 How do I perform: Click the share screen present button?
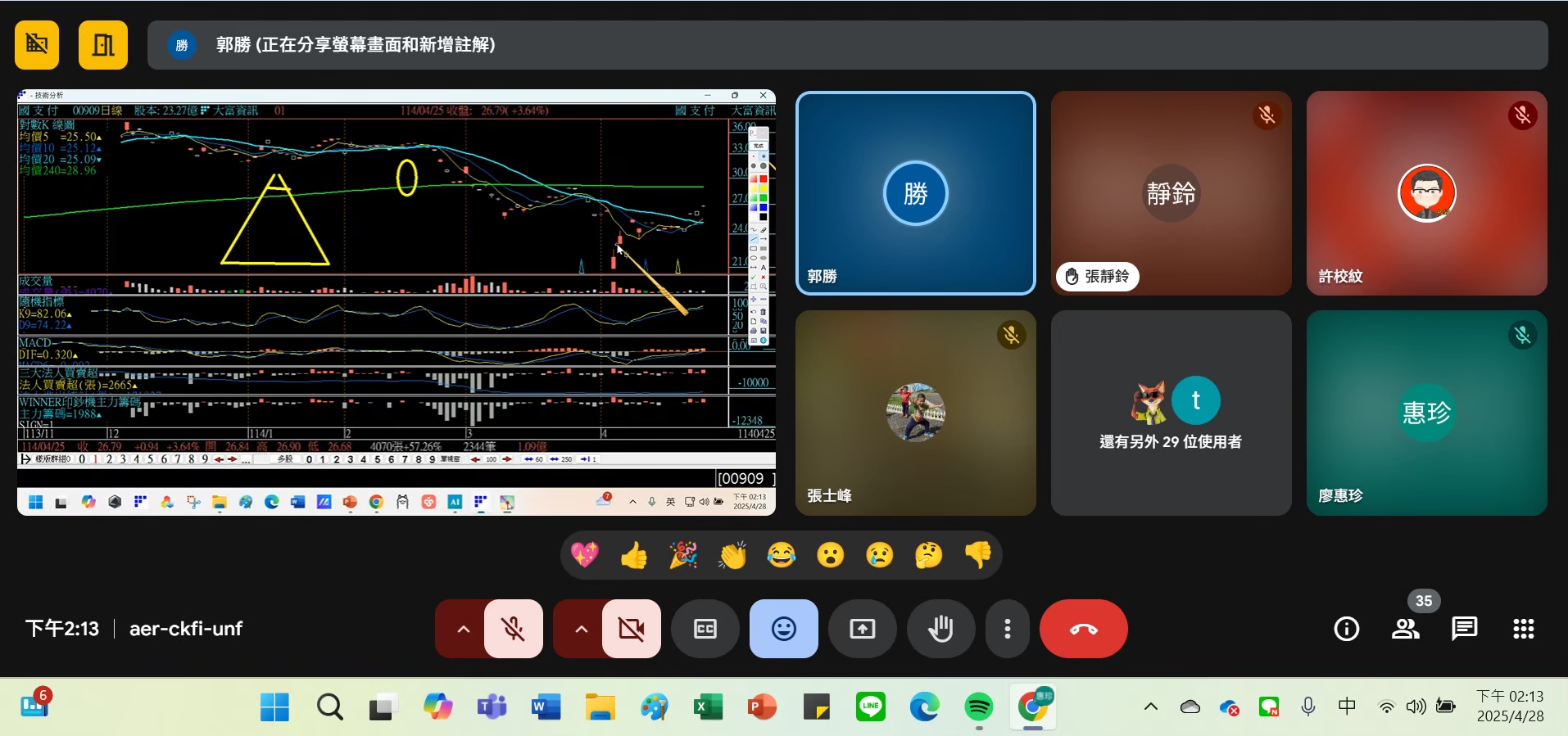coord(862,629)
